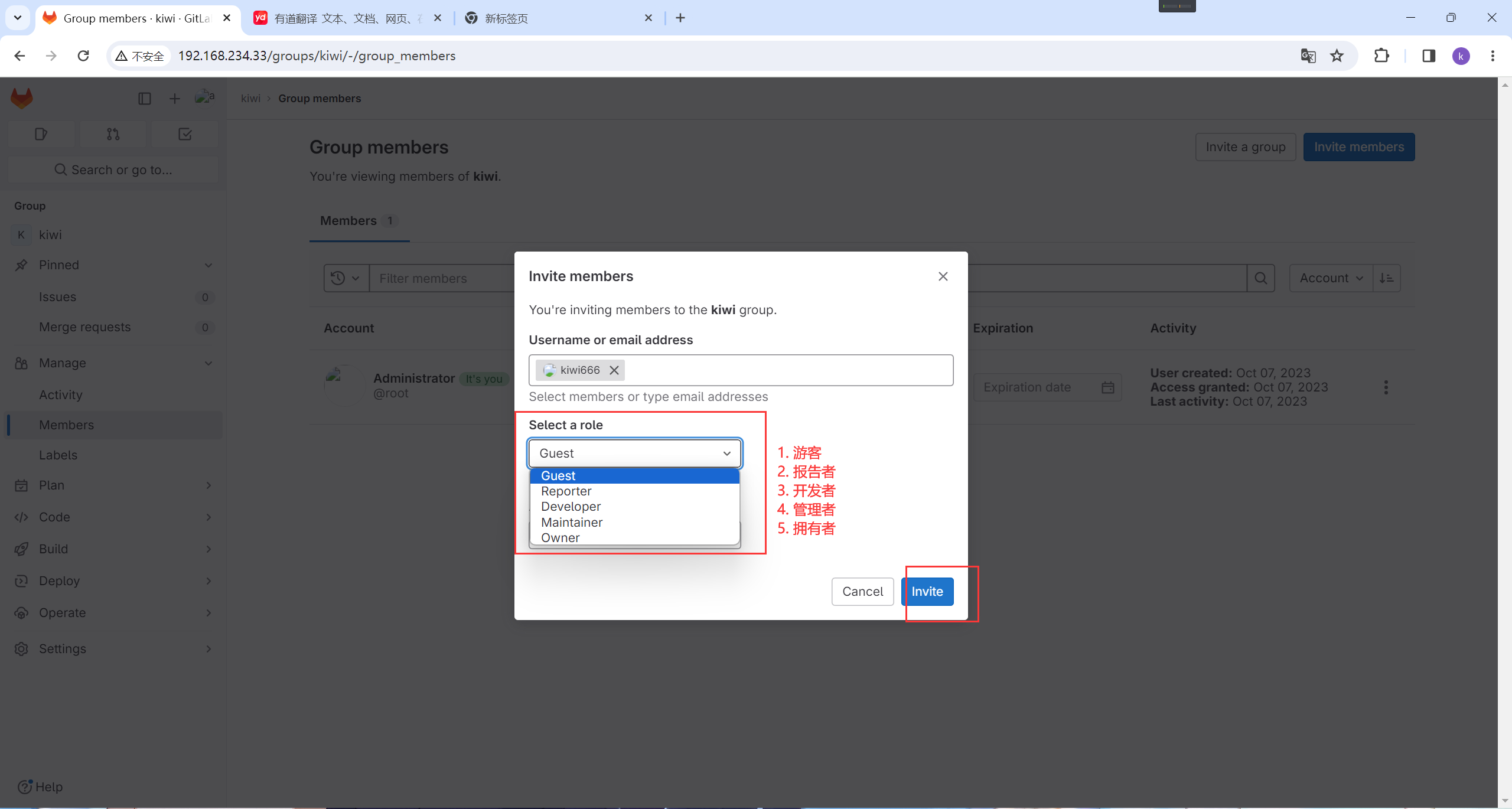Expand the Code section
The height and width of the screenshot is (809, 1512).
click(113, 517)
